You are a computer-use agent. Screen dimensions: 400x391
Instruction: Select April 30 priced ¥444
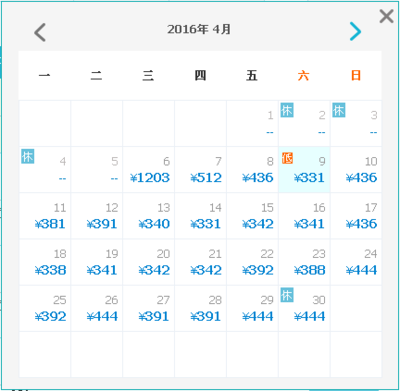click(x=304, y=308)
